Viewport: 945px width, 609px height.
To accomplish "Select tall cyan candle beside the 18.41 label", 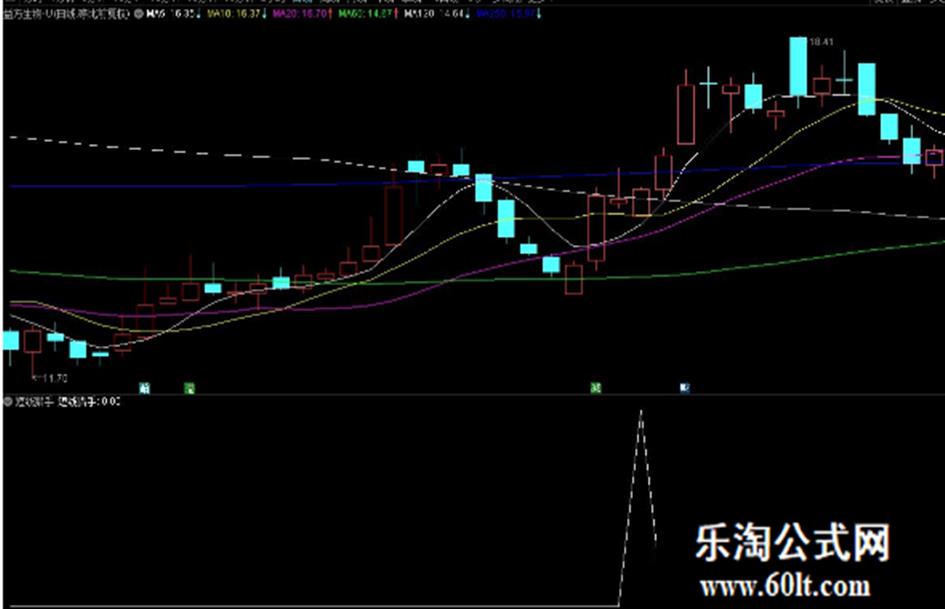I will [x=799, y=66].
